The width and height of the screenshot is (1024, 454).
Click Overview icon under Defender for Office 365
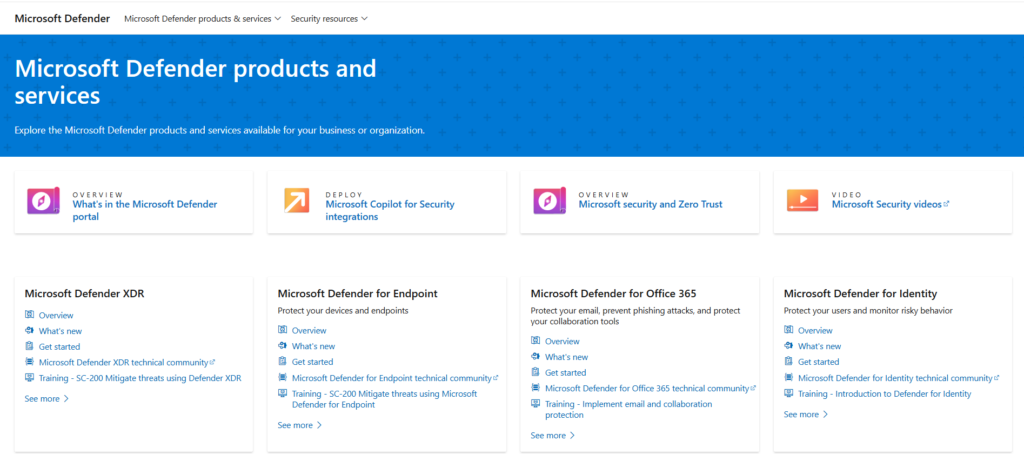coord(536,341)
